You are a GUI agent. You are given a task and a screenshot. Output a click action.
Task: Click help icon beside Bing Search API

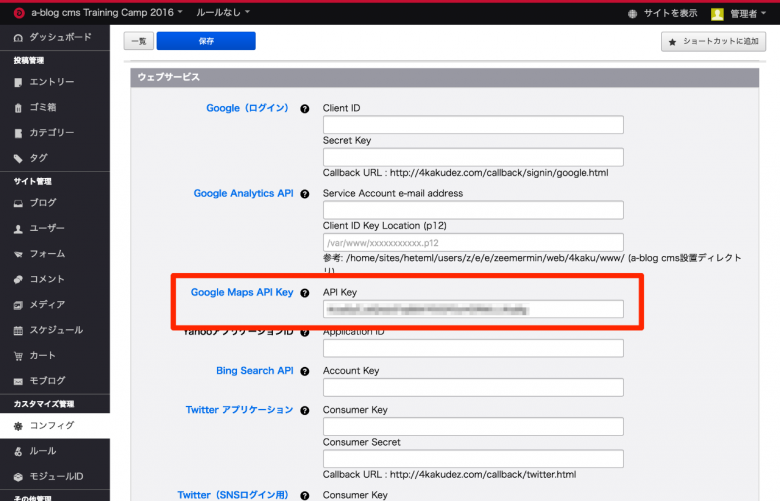(304, 371)
